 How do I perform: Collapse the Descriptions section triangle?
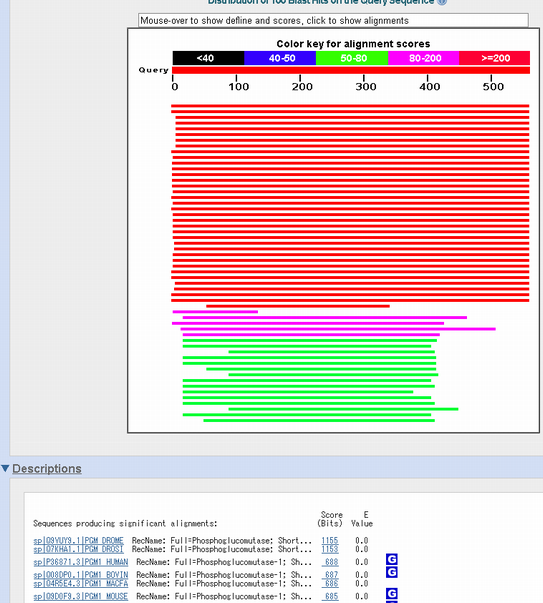[x=5, y=468]
